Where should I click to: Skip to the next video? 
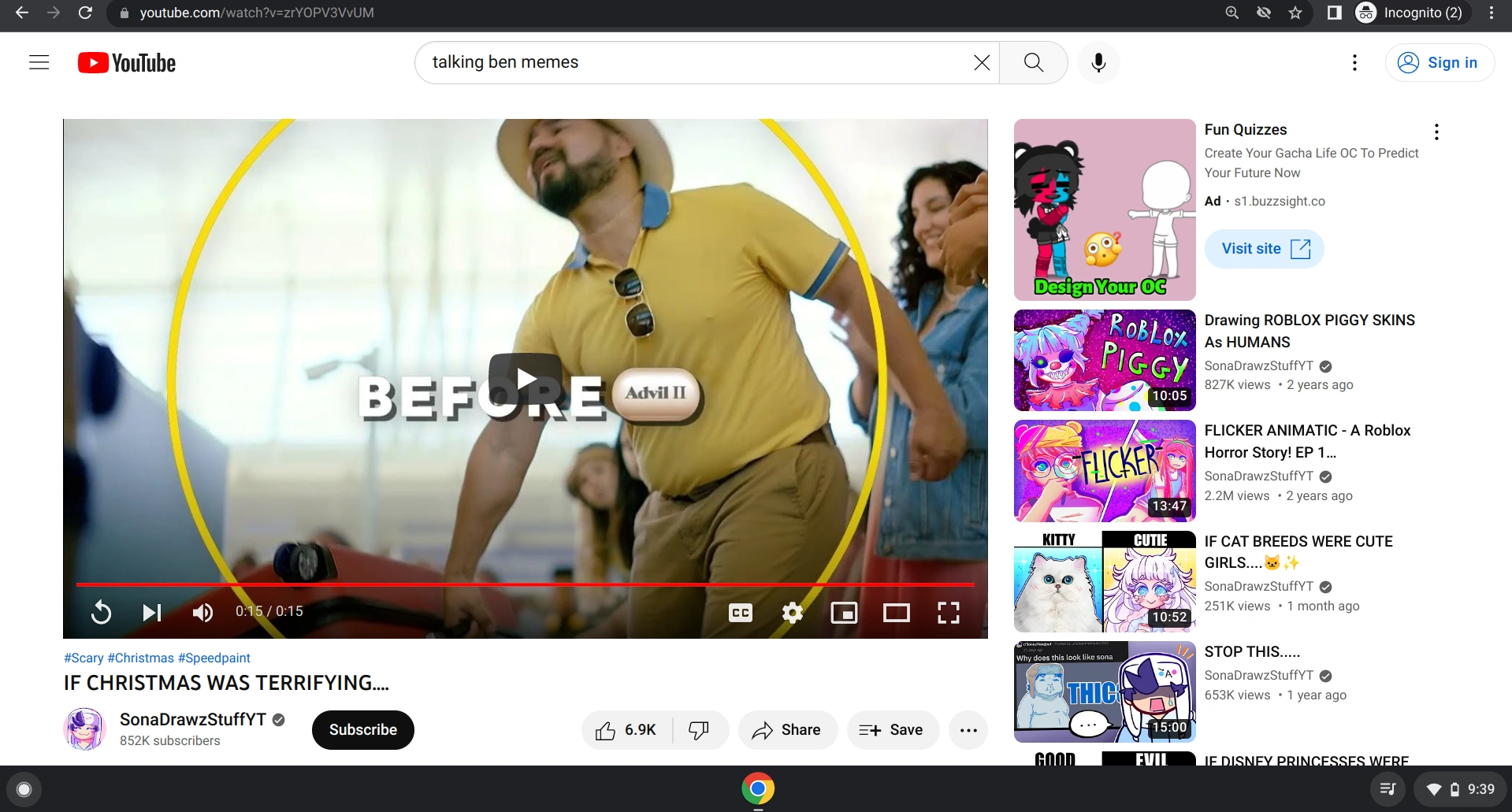coord(150,612)
